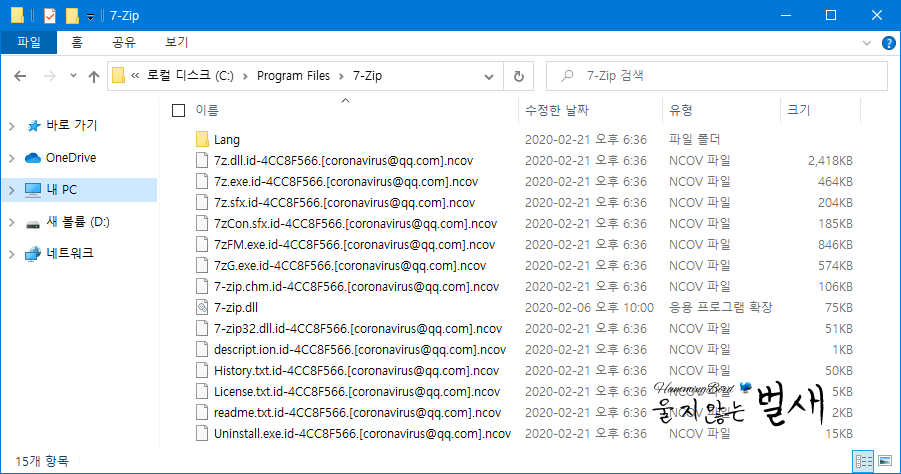Open the 파일 menu tab
This screenshot has width=901, height=474.
click(x=29, y=42)
